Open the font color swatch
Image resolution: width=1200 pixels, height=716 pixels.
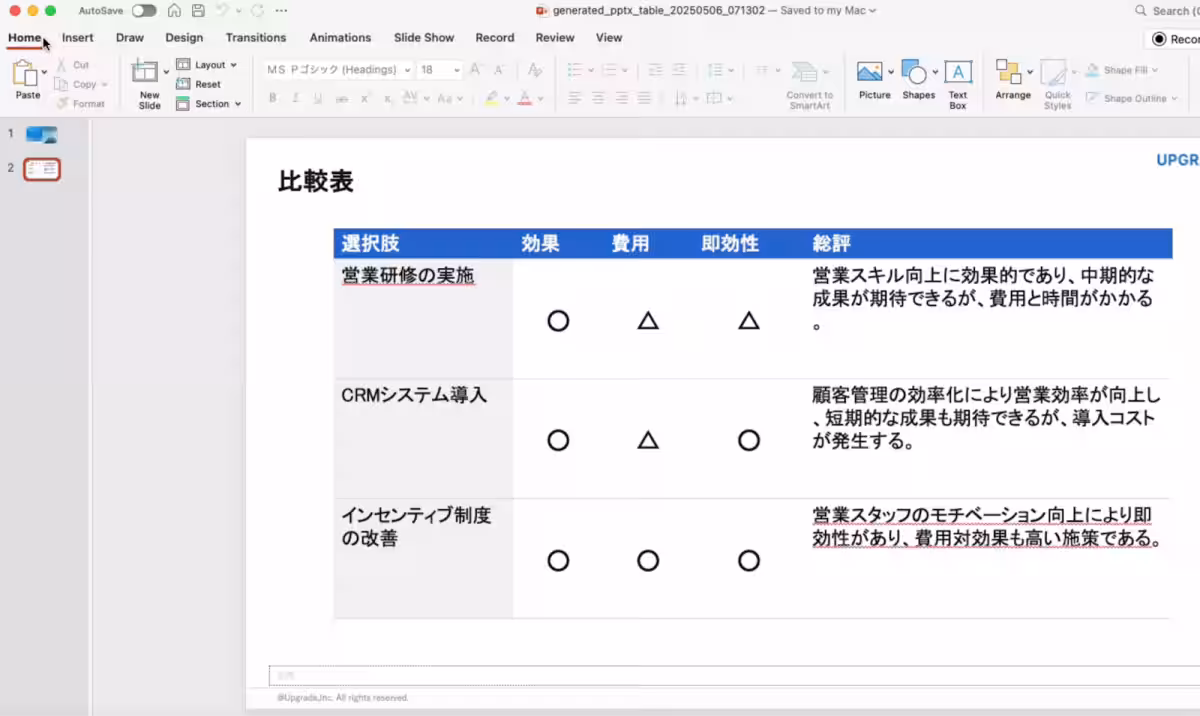click(527, 97)
